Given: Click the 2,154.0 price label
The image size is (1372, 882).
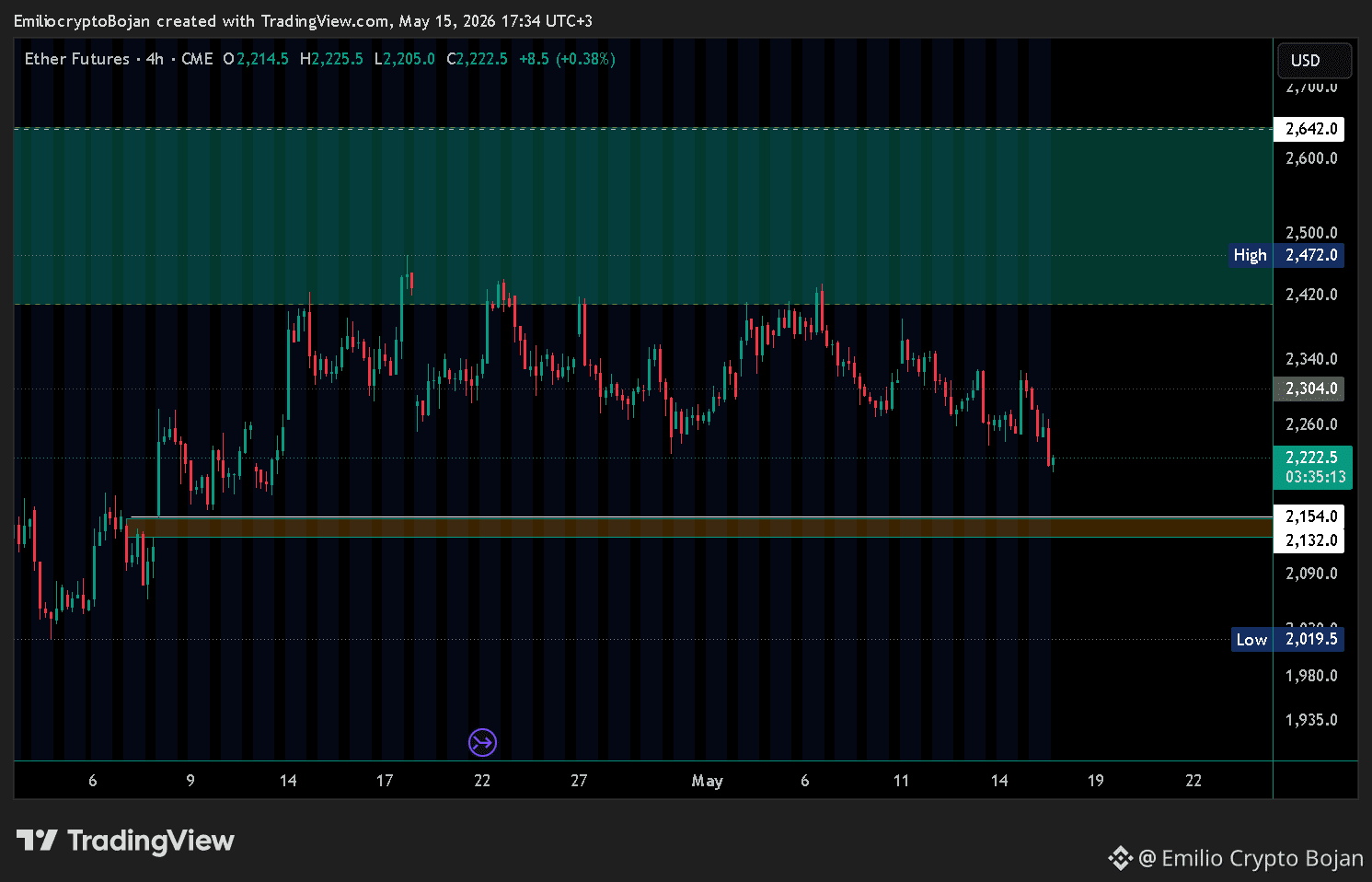Looking at the screenshot, I should (1309, 516).
